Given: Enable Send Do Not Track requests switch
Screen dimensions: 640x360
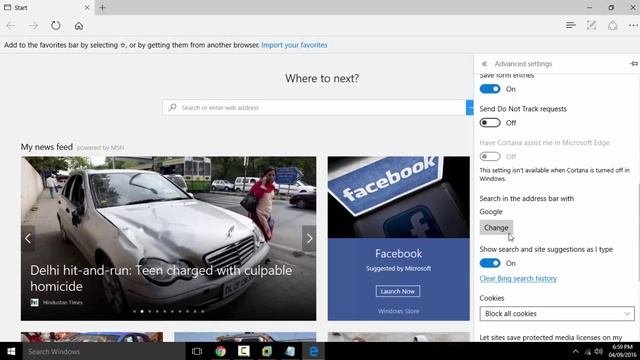Looking at the screenshot, I should 490,122.
